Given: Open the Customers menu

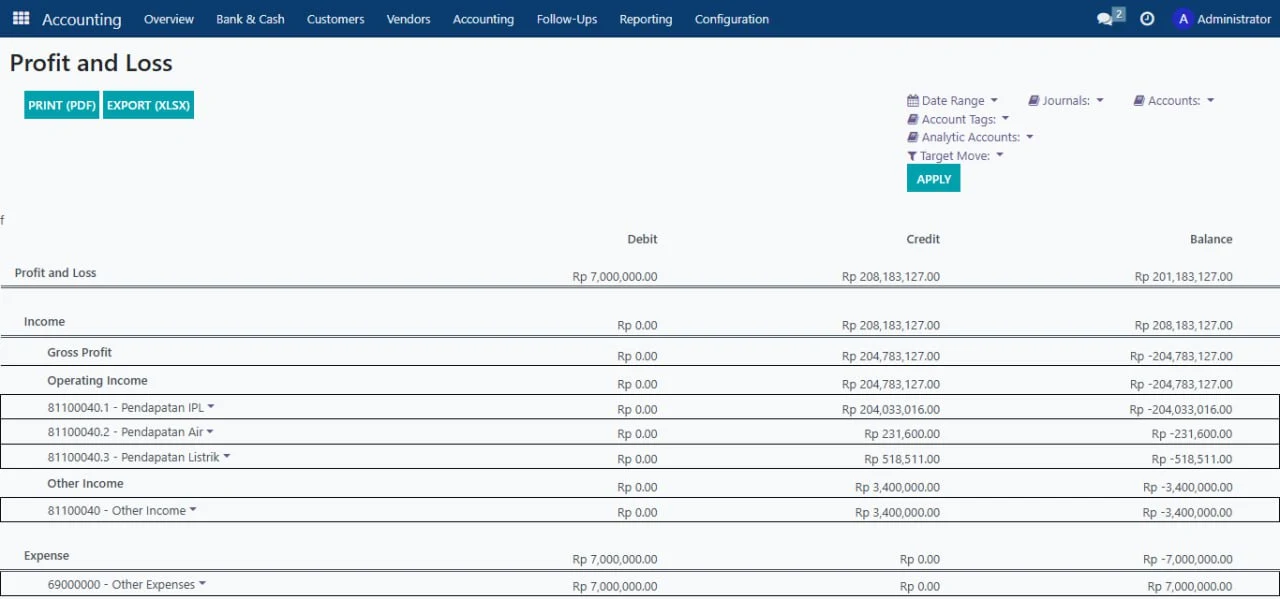Looking at the screenshot, I should pos(336,19).
